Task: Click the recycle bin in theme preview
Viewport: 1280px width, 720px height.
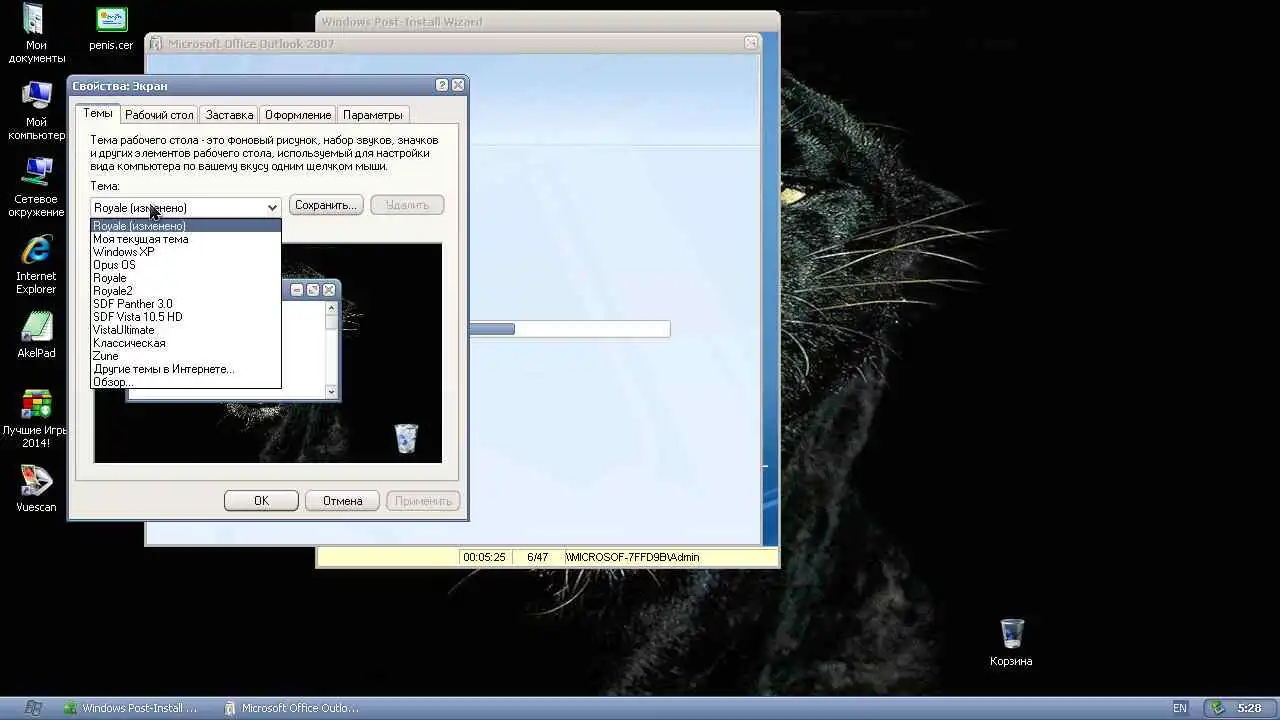Action: [406, 438]
